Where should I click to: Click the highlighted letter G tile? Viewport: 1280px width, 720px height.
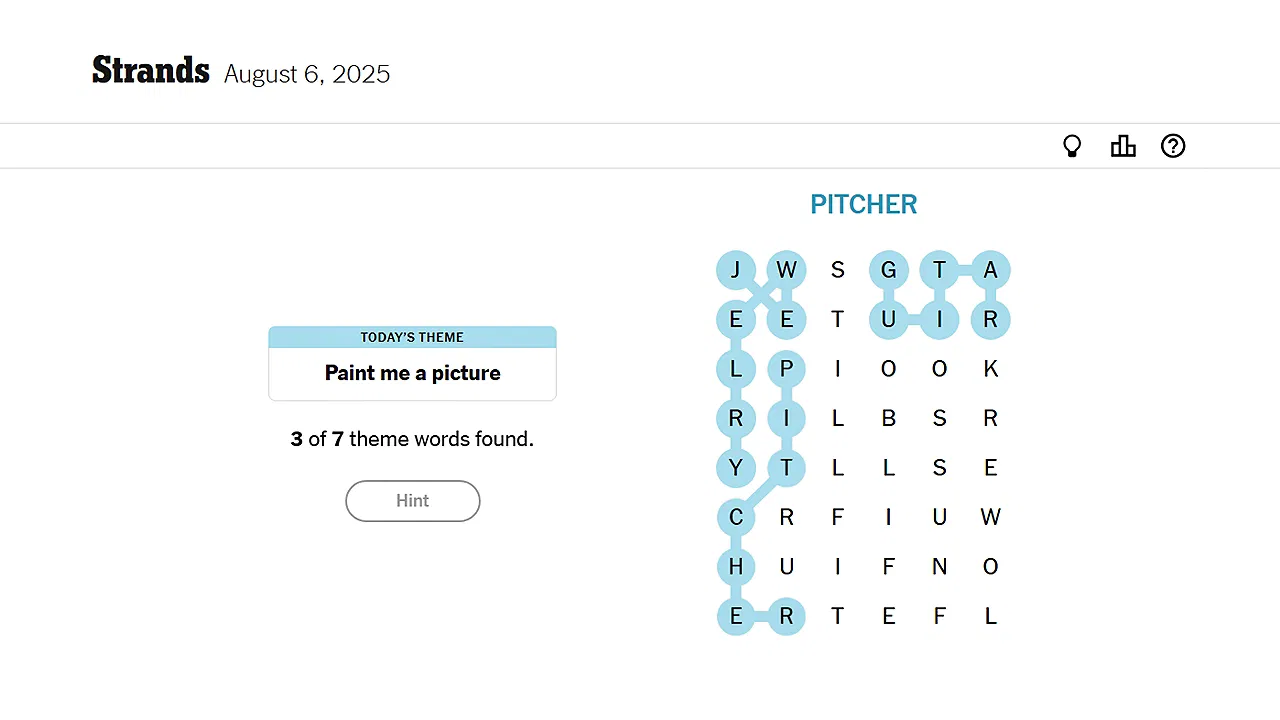(888, 270)
